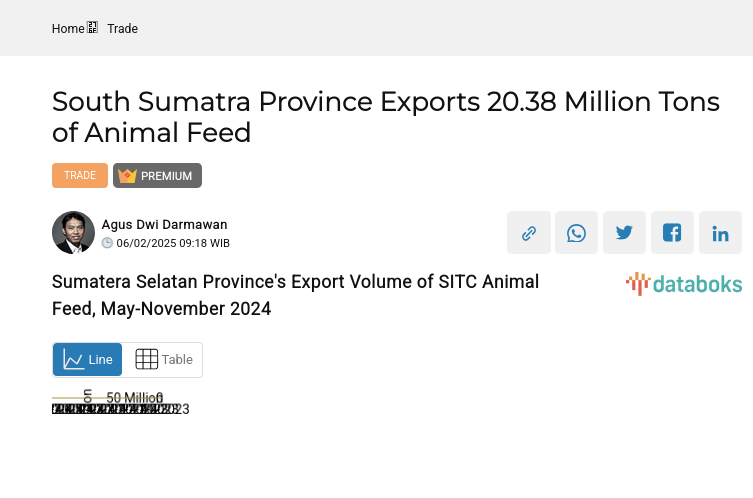Click the 50 Million axis label on chart
Screen dimensions: 753x498
[134, 398]
